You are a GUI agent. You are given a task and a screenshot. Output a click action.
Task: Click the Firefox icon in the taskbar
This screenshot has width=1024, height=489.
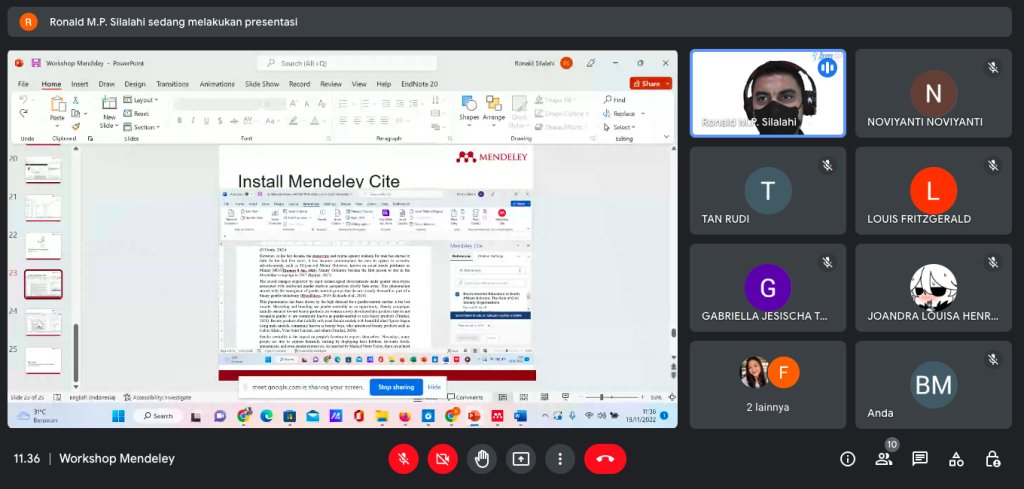(404, 415)
